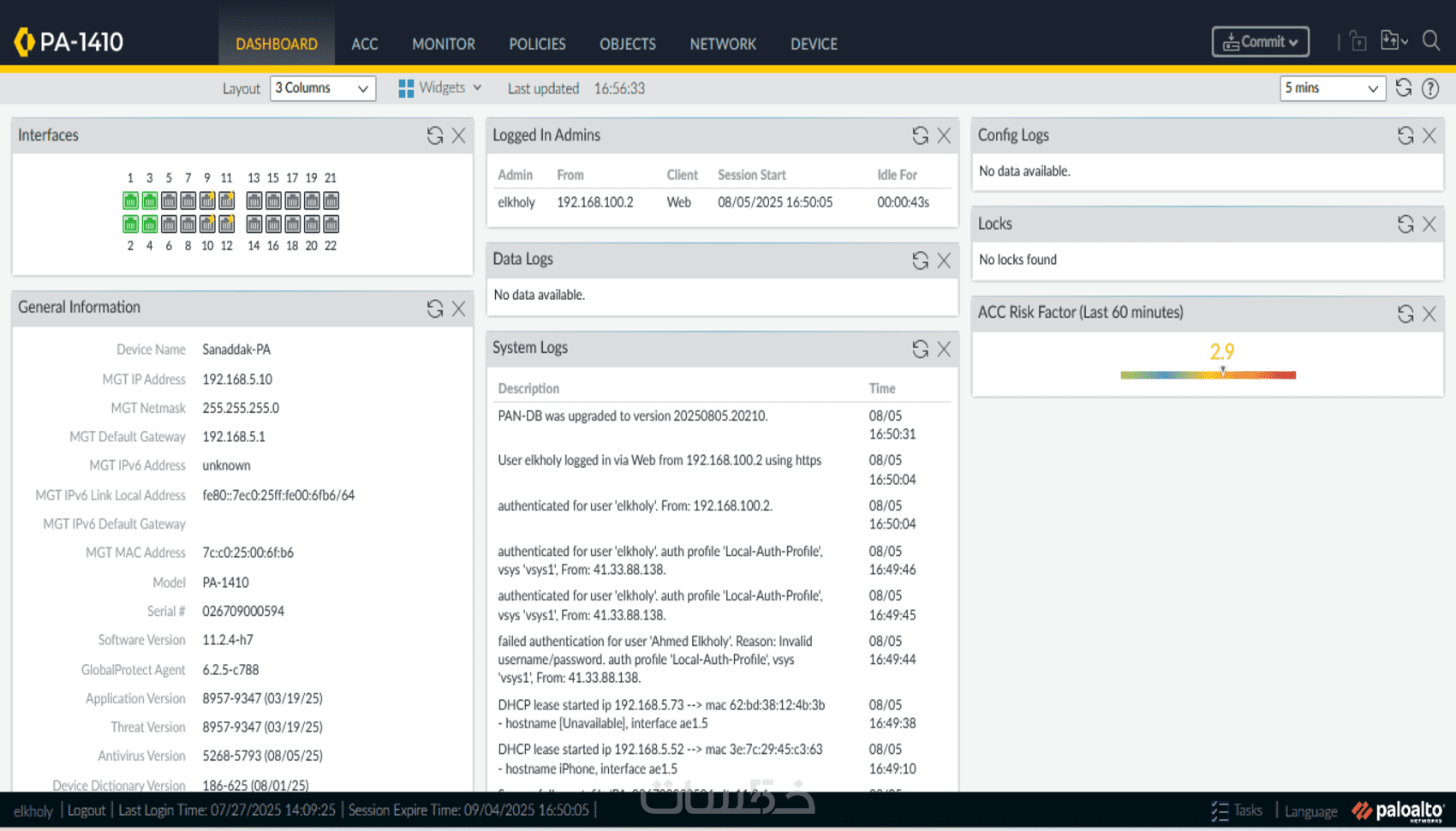Screen dimensions: 1456x831
Task: Refresh the Logged In Admins widget
Action: 920,135
